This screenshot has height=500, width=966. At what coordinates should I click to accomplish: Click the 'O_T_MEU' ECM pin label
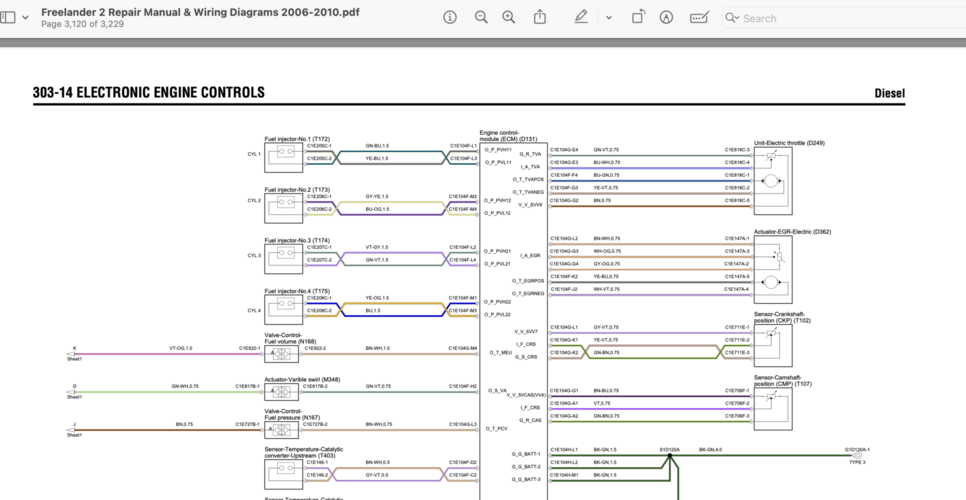click(x=501, y=352)
